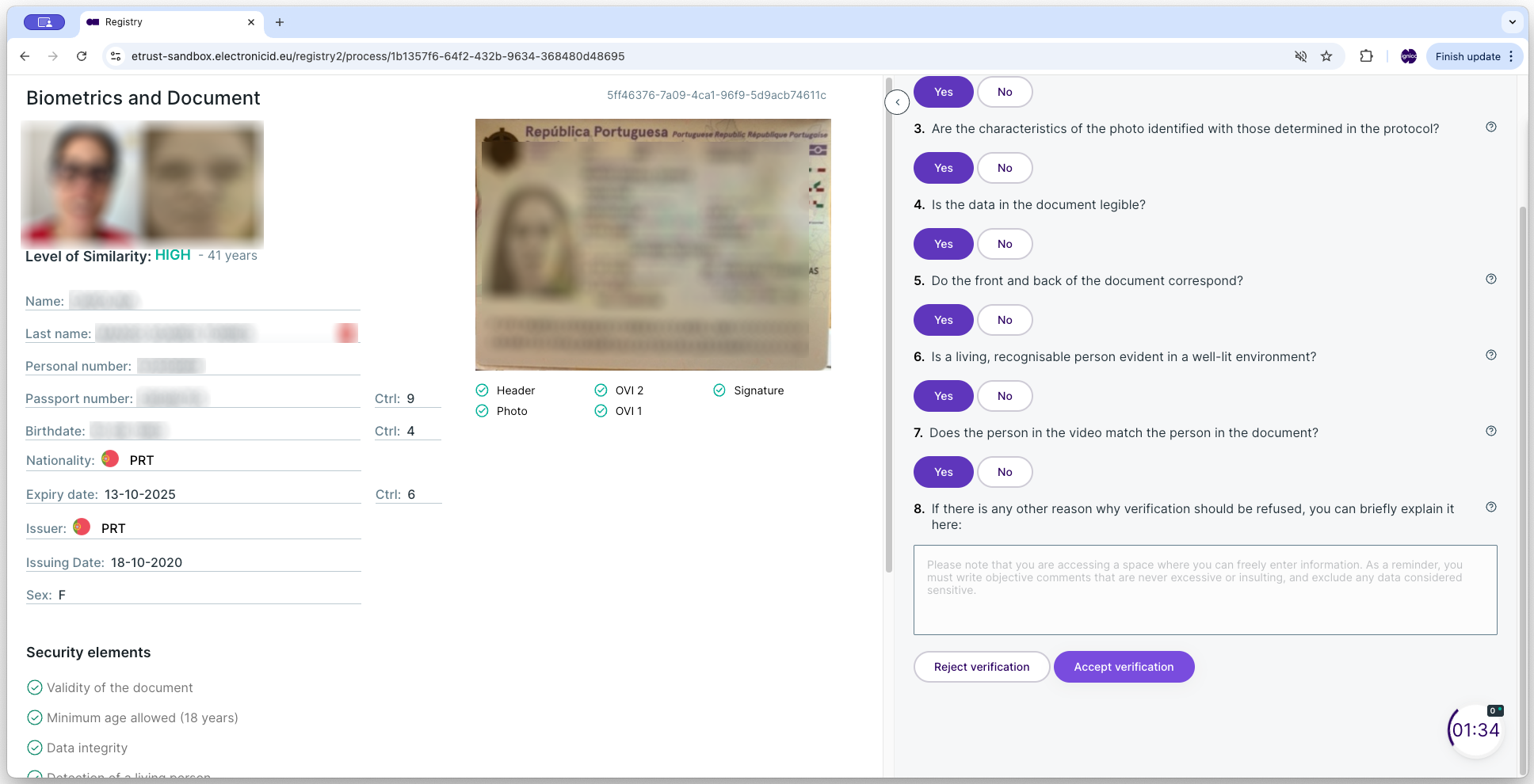Image resolution: width=1534 pixels, height=784 pixels.
Task: Click the OVI 2 checkmark icon
Action: click(601, 390)
